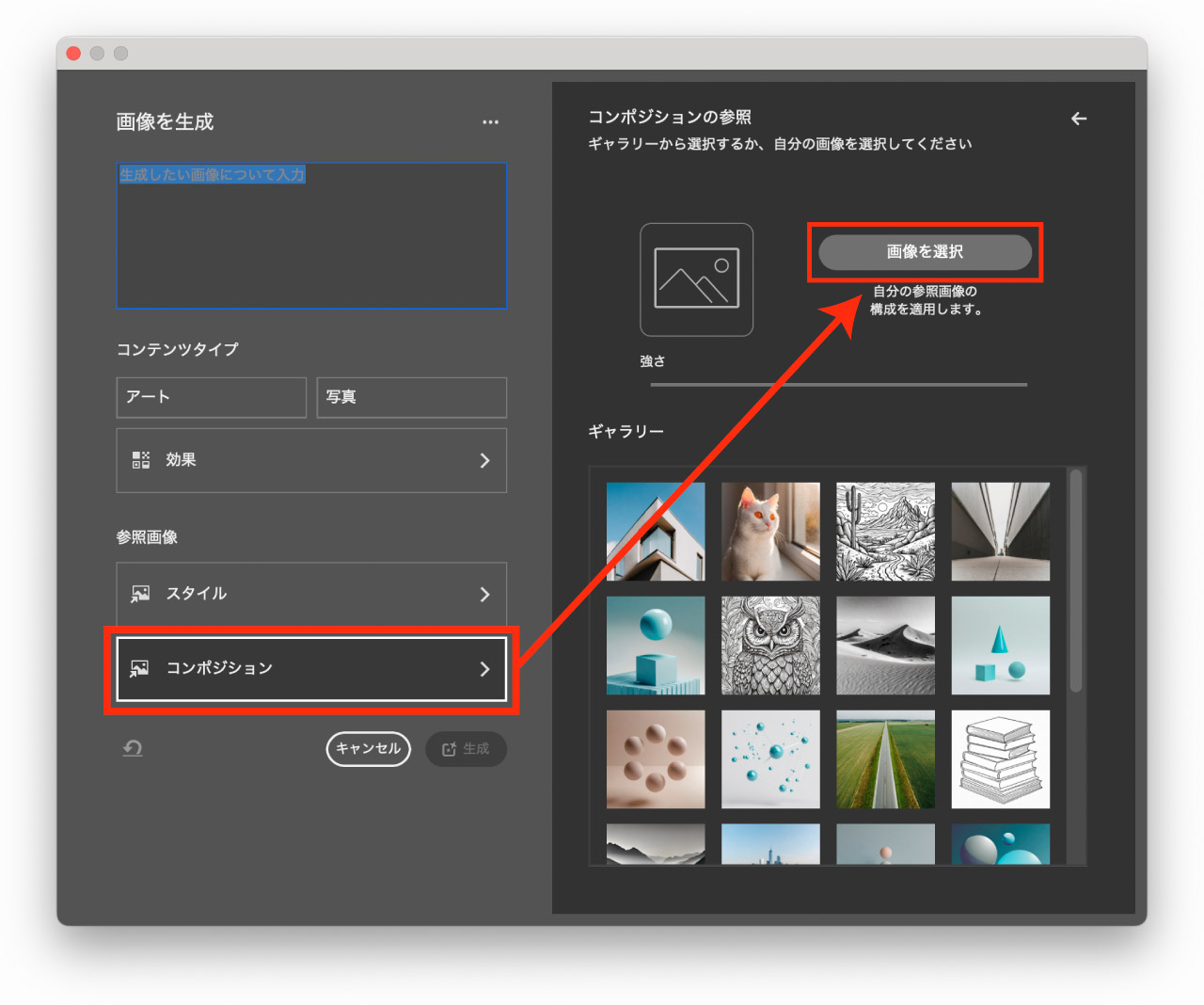1204x1005 pixels.
Task: Select the small floating sphere thumbnail
Action: click(x=885, y=844)
